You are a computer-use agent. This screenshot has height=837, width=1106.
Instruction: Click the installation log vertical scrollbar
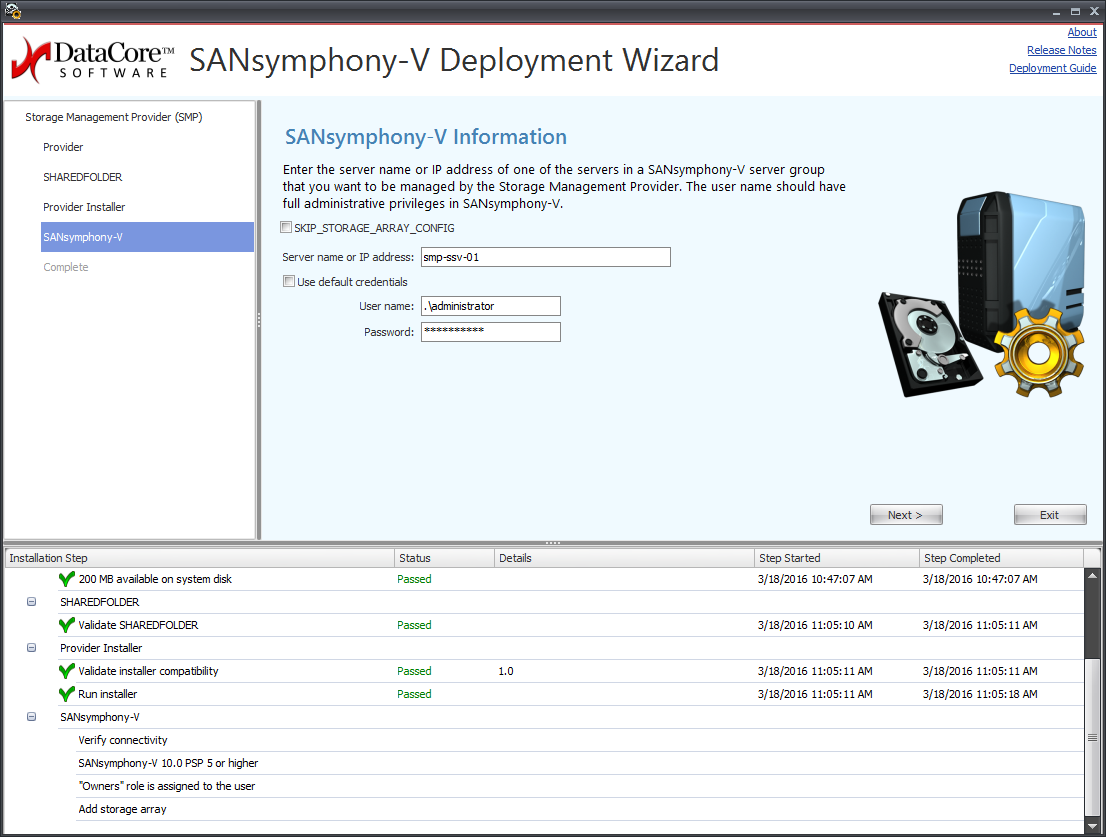point(1092,737)
